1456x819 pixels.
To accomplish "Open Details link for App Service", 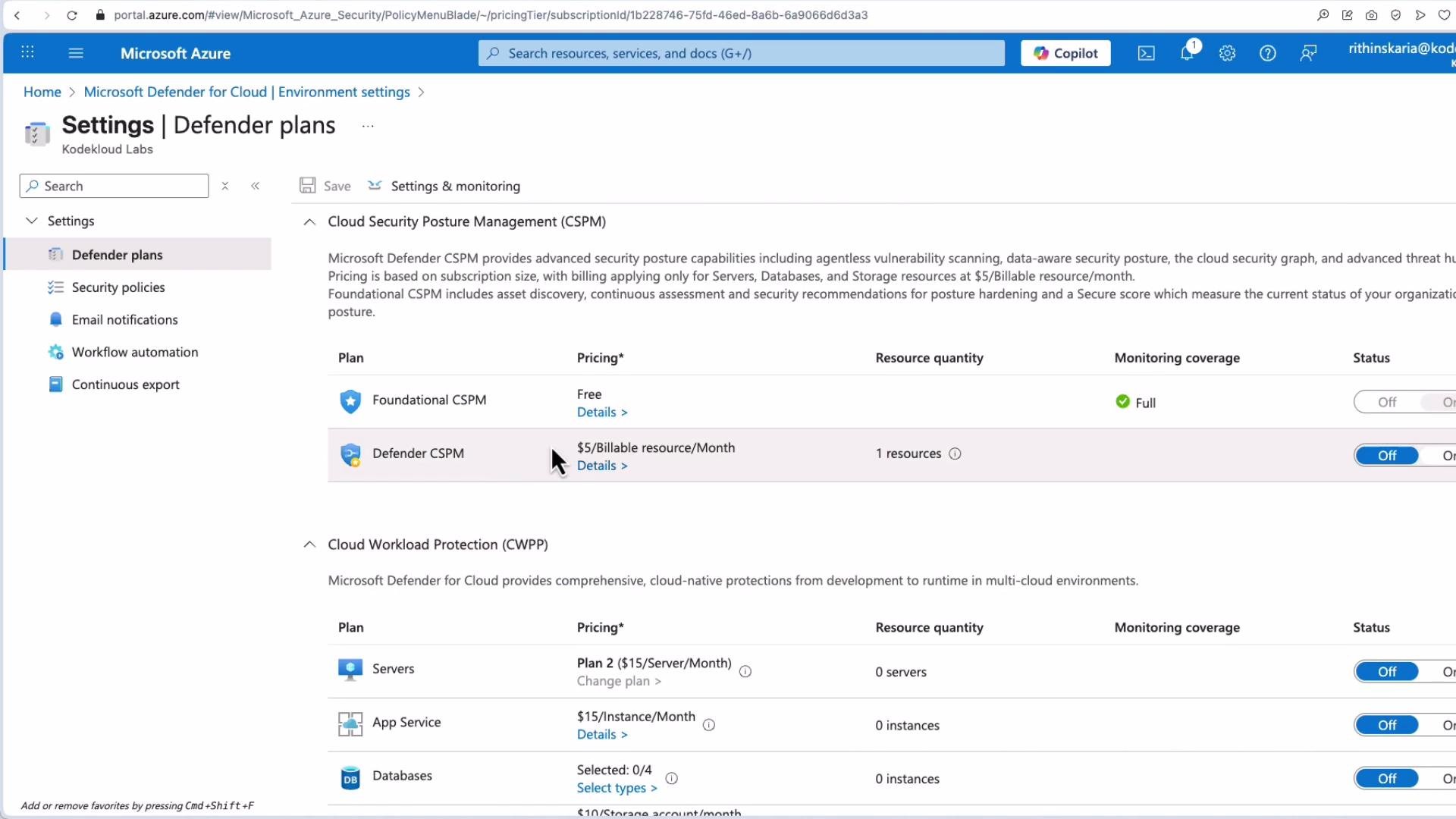I will (x=601, y=734).
